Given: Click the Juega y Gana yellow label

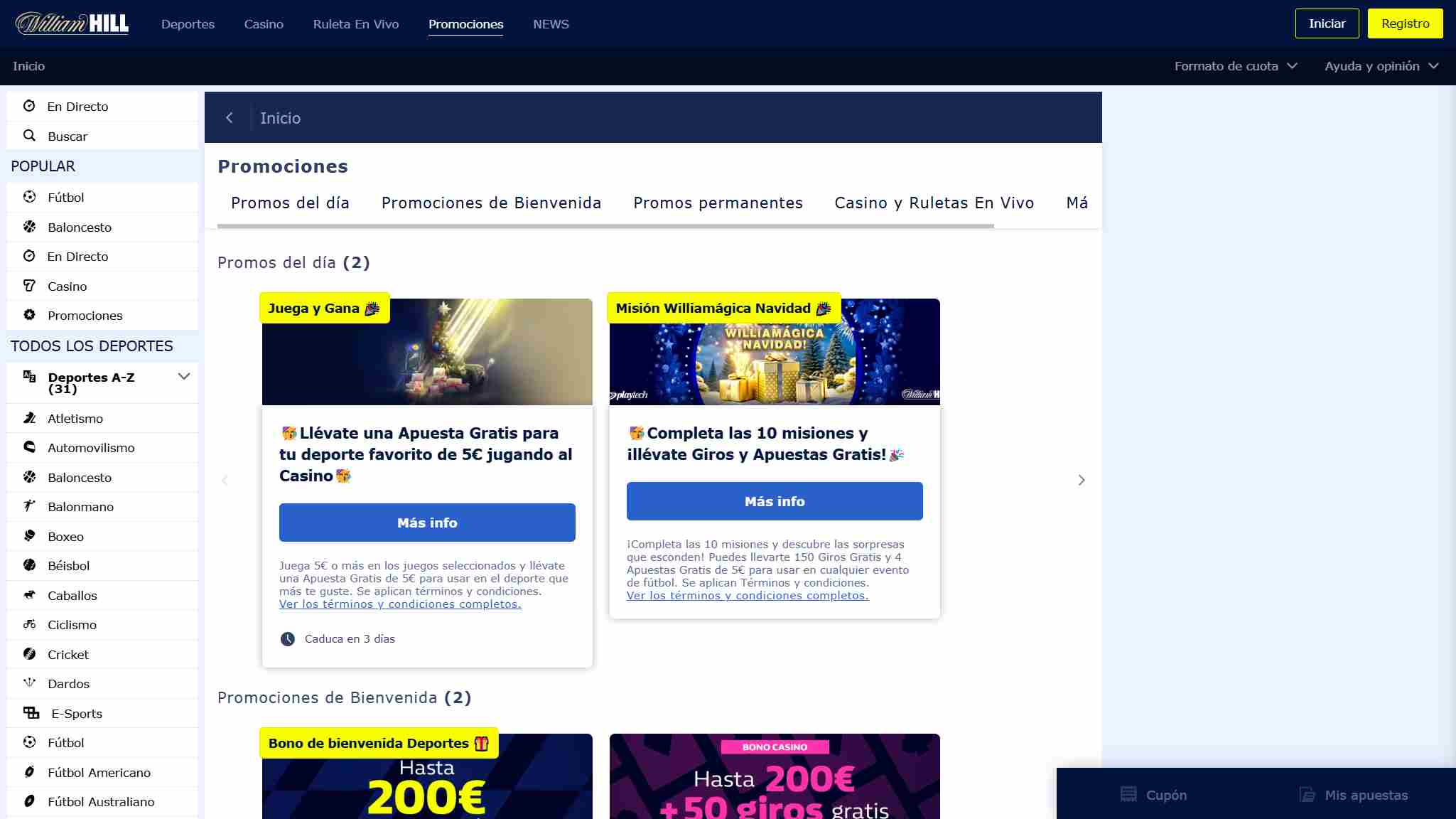Looking at the screenshot, I should (x=324, y=308).
